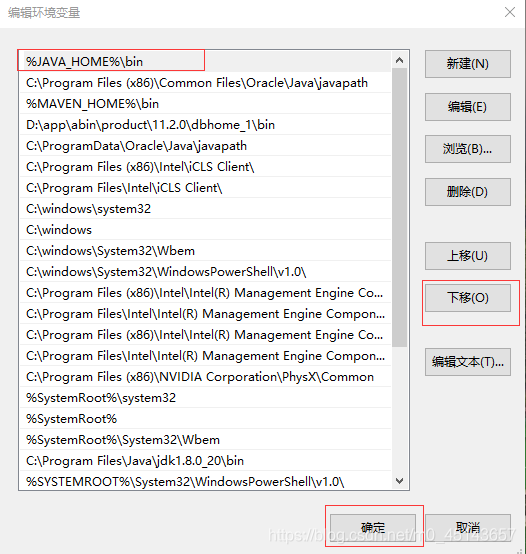Select the %SystemRoot%\system32 entry
This screenshot has height=554, width=526.
pyautogui.click(x=206, y=398)
